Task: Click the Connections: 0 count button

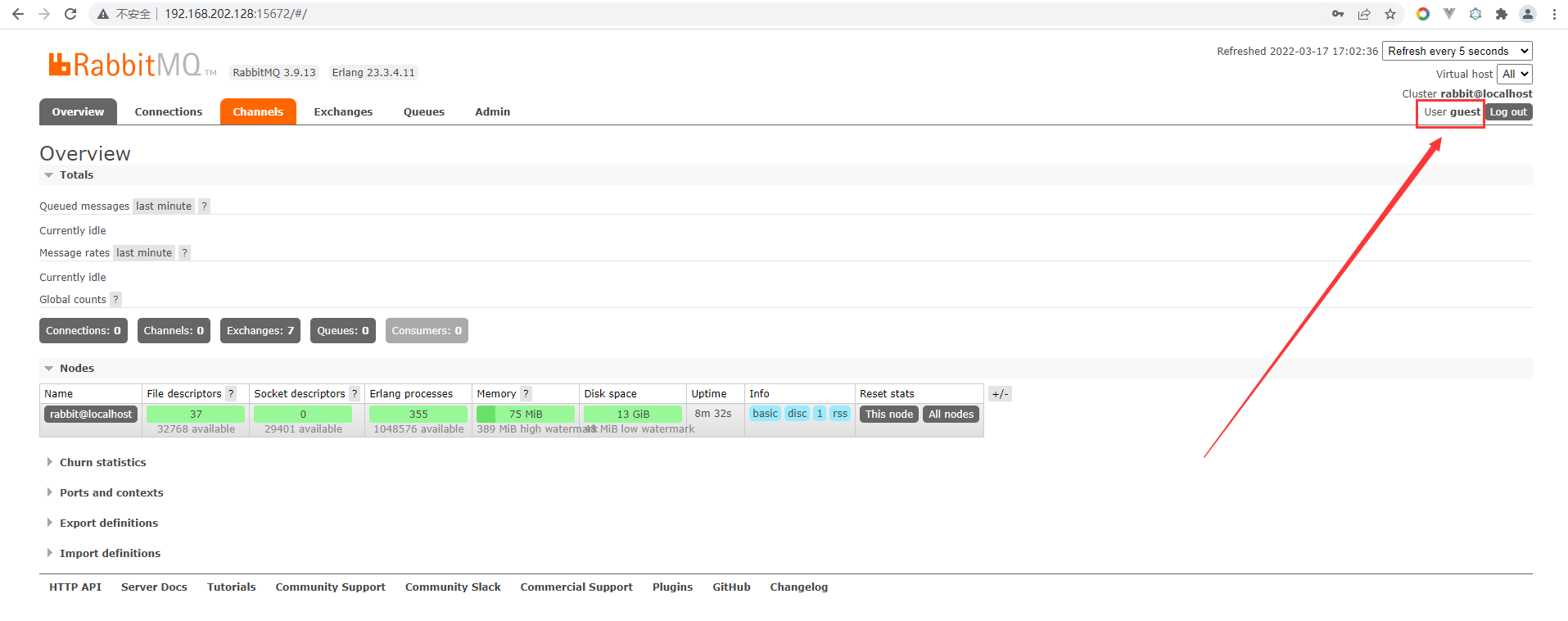Action: click(x=84, y=331)
